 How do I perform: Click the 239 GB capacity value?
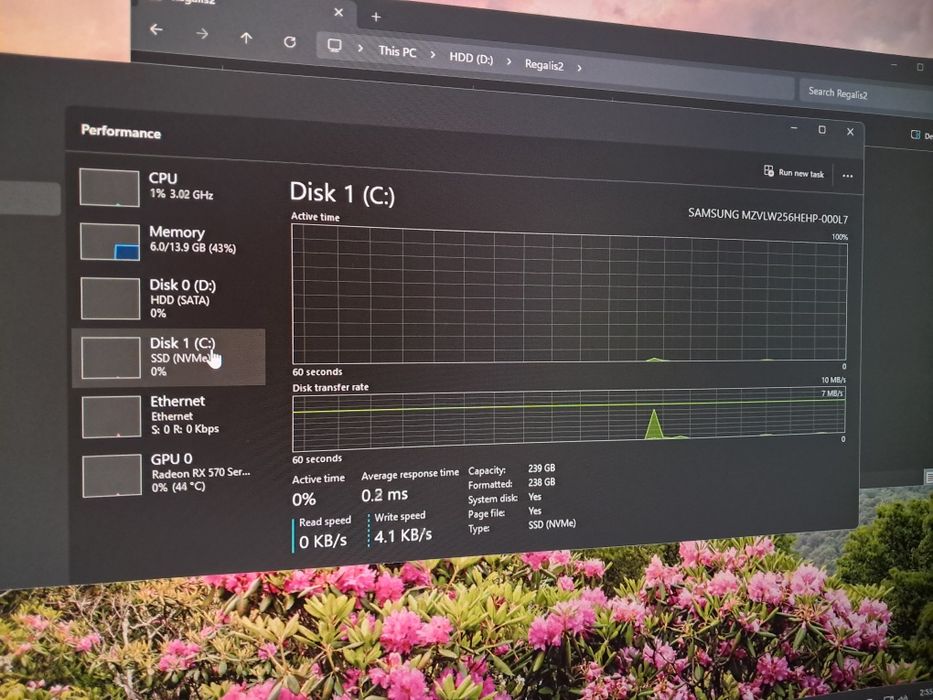pos(541,468)
